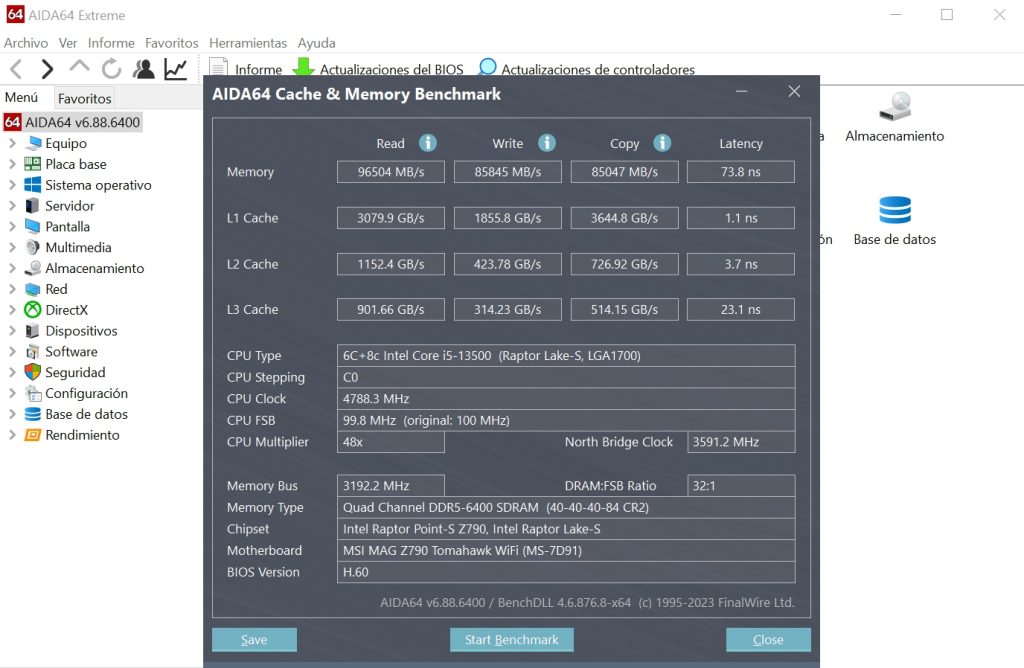
Task: Click Start Benchmark button
Action: coord(512,640)
